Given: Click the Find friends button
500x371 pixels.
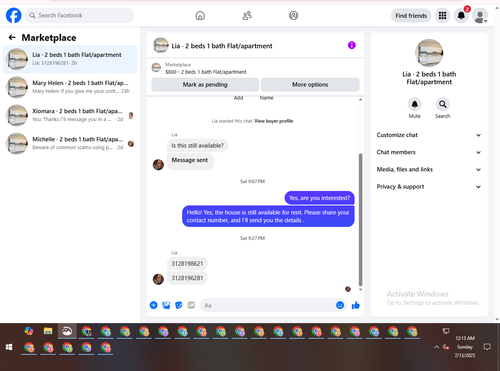Looking at the screenshot, I should click(411, 15).
